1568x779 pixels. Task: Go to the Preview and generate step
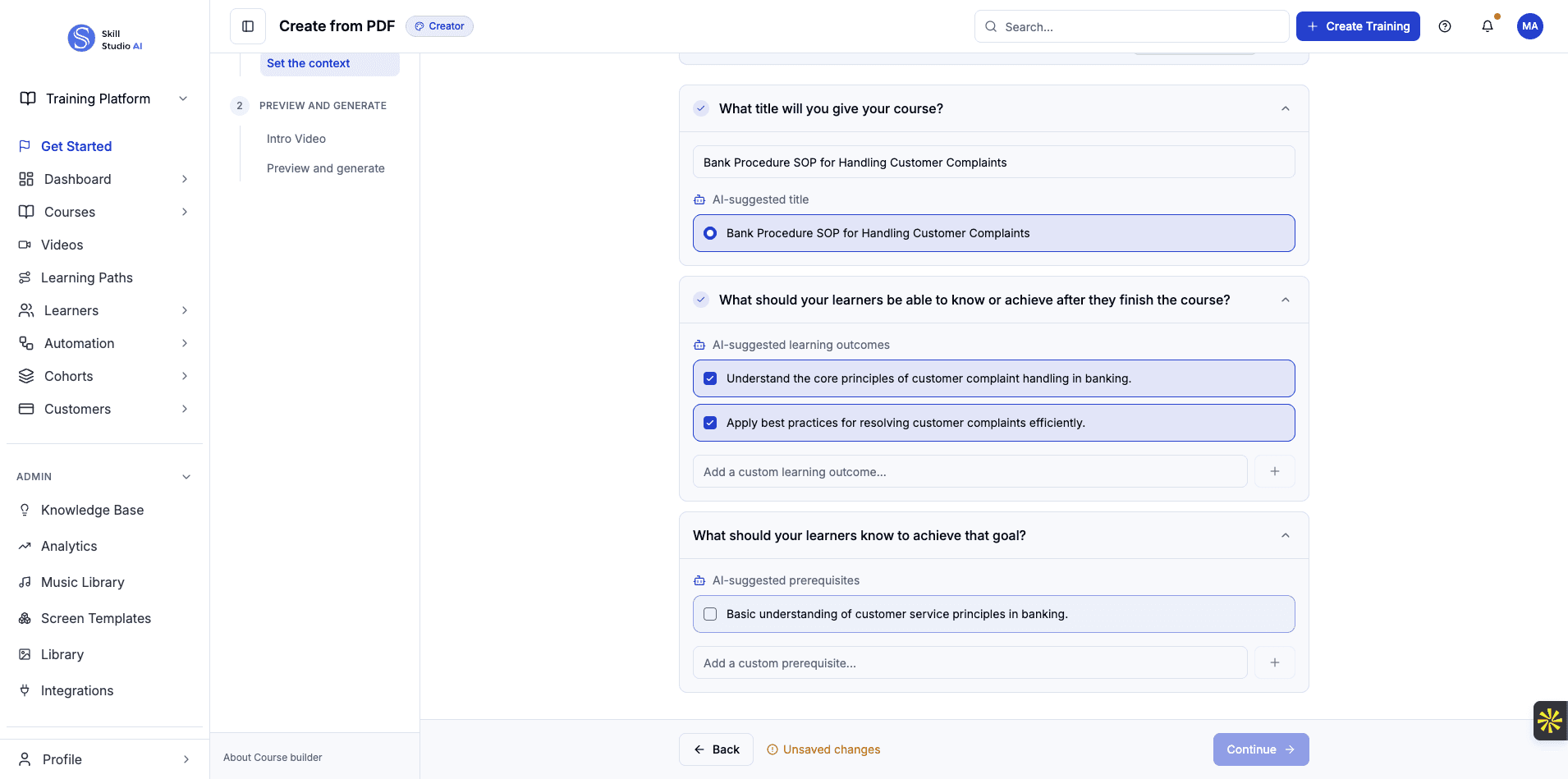[x=325, y=167]
